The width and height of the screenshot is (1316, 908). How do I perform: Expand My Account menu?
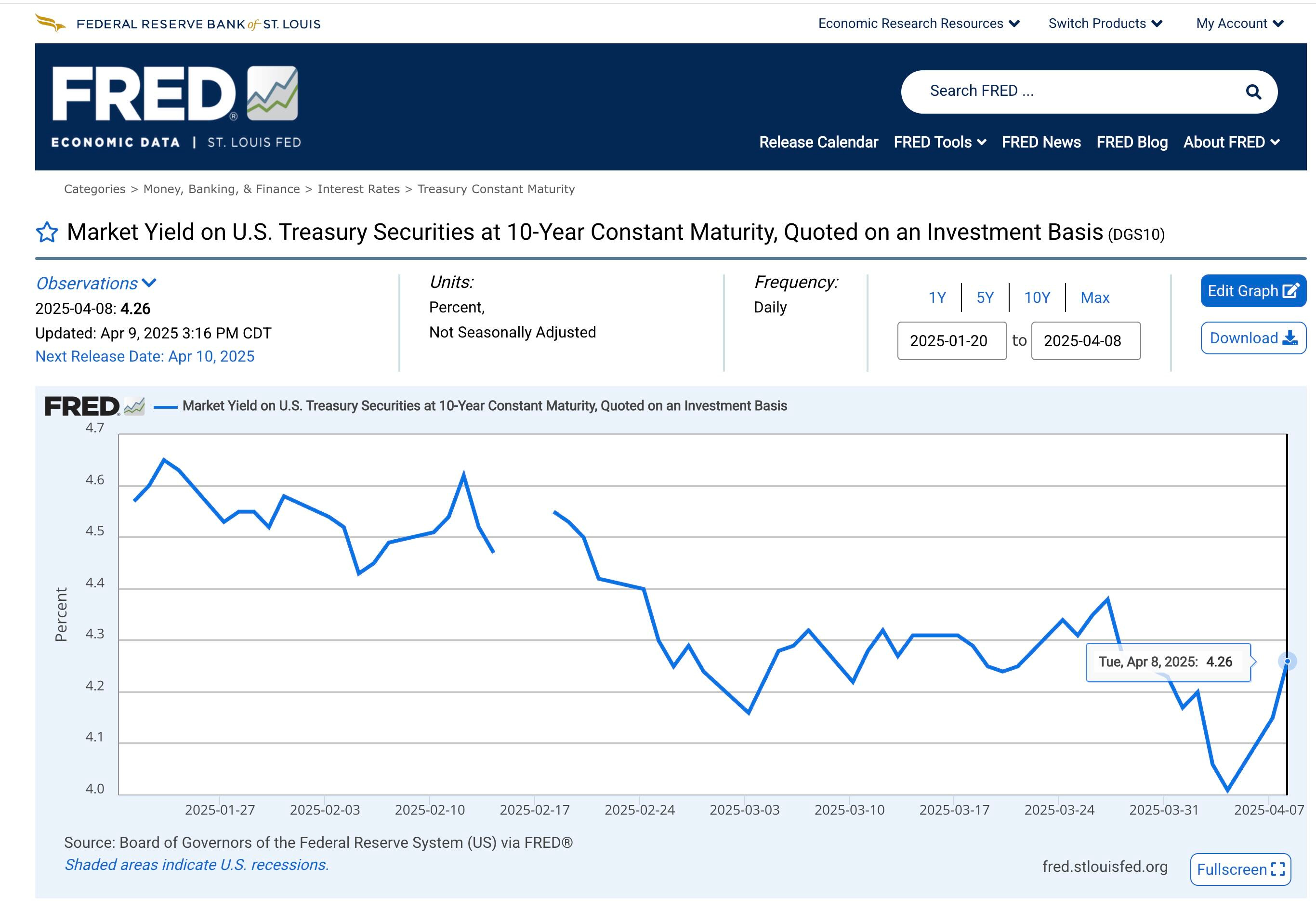[x=1239, y=23]
